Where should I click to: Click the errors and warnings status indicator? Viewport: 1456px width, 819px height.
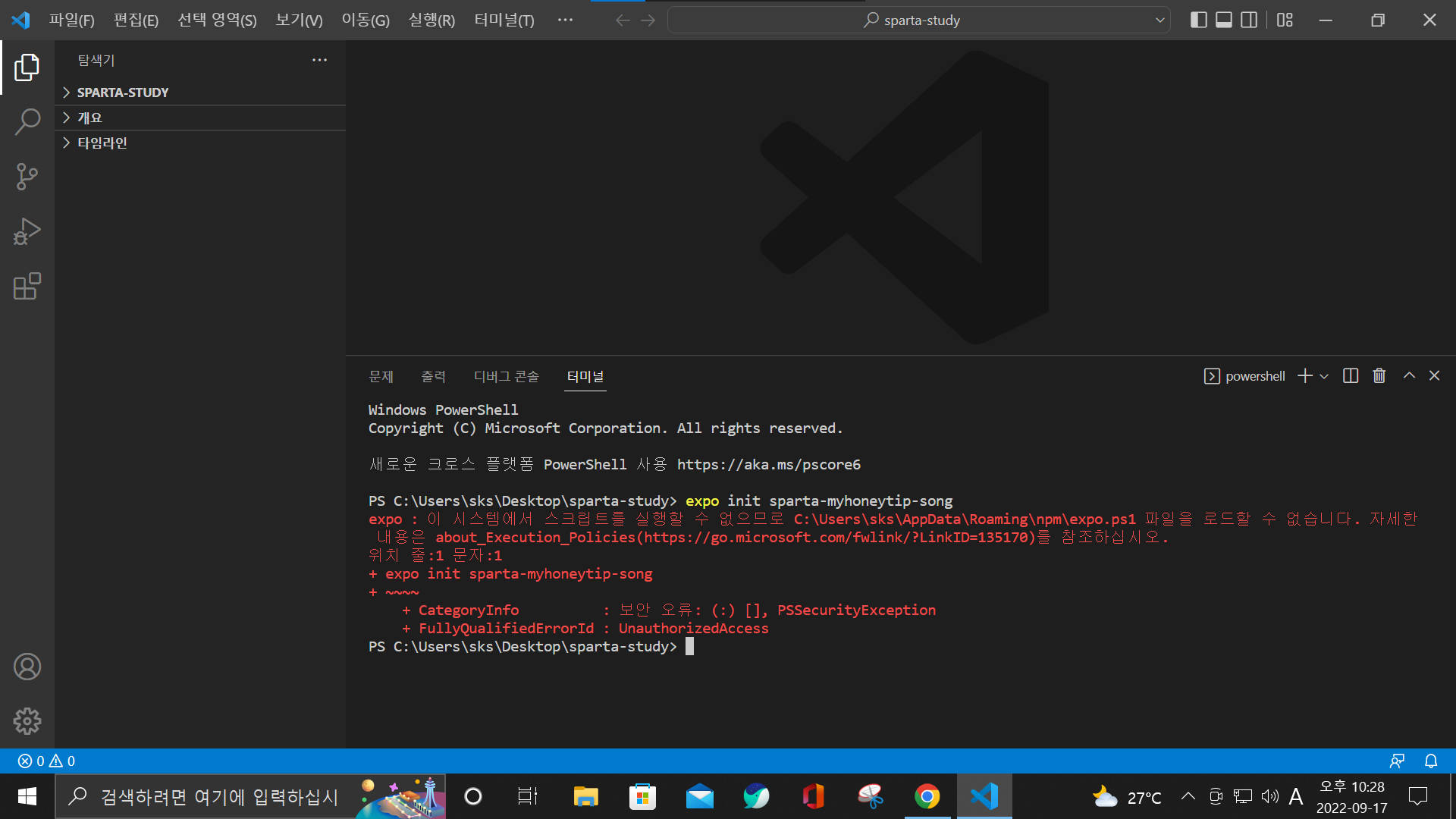pos(46,761)
